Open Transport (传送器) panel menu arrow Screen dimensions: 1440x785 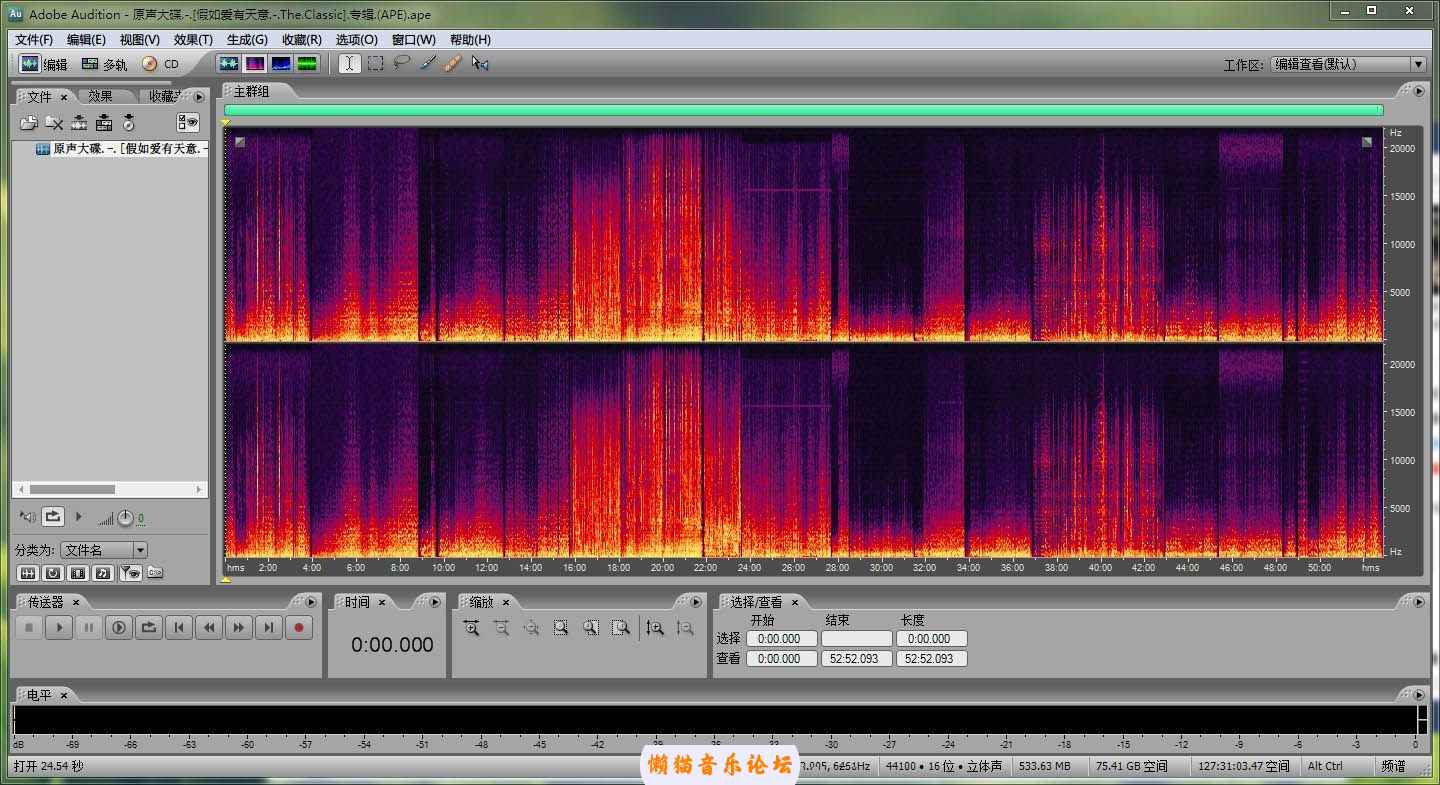pos(313,602)
